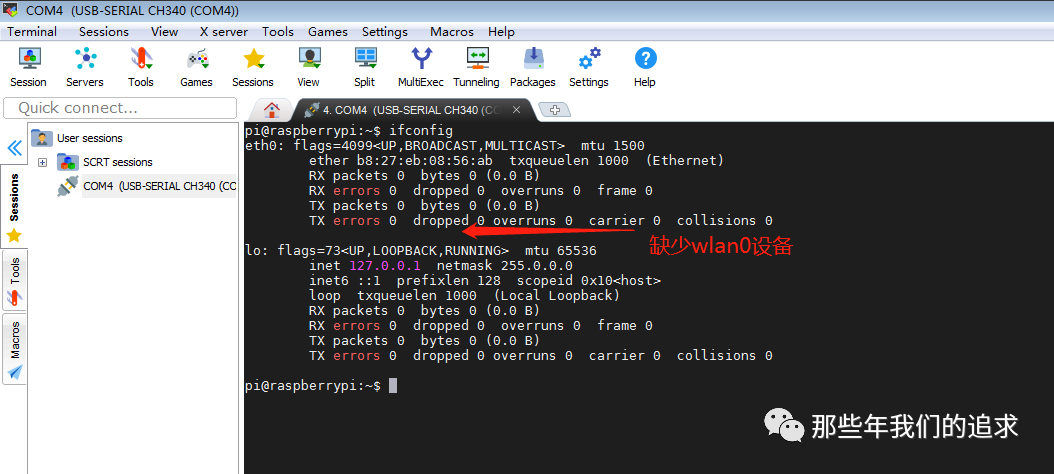Switch to the Sessions side tab
This screenshot has width=1054, height=474.
pyautogui.click(x=14, y=207)
